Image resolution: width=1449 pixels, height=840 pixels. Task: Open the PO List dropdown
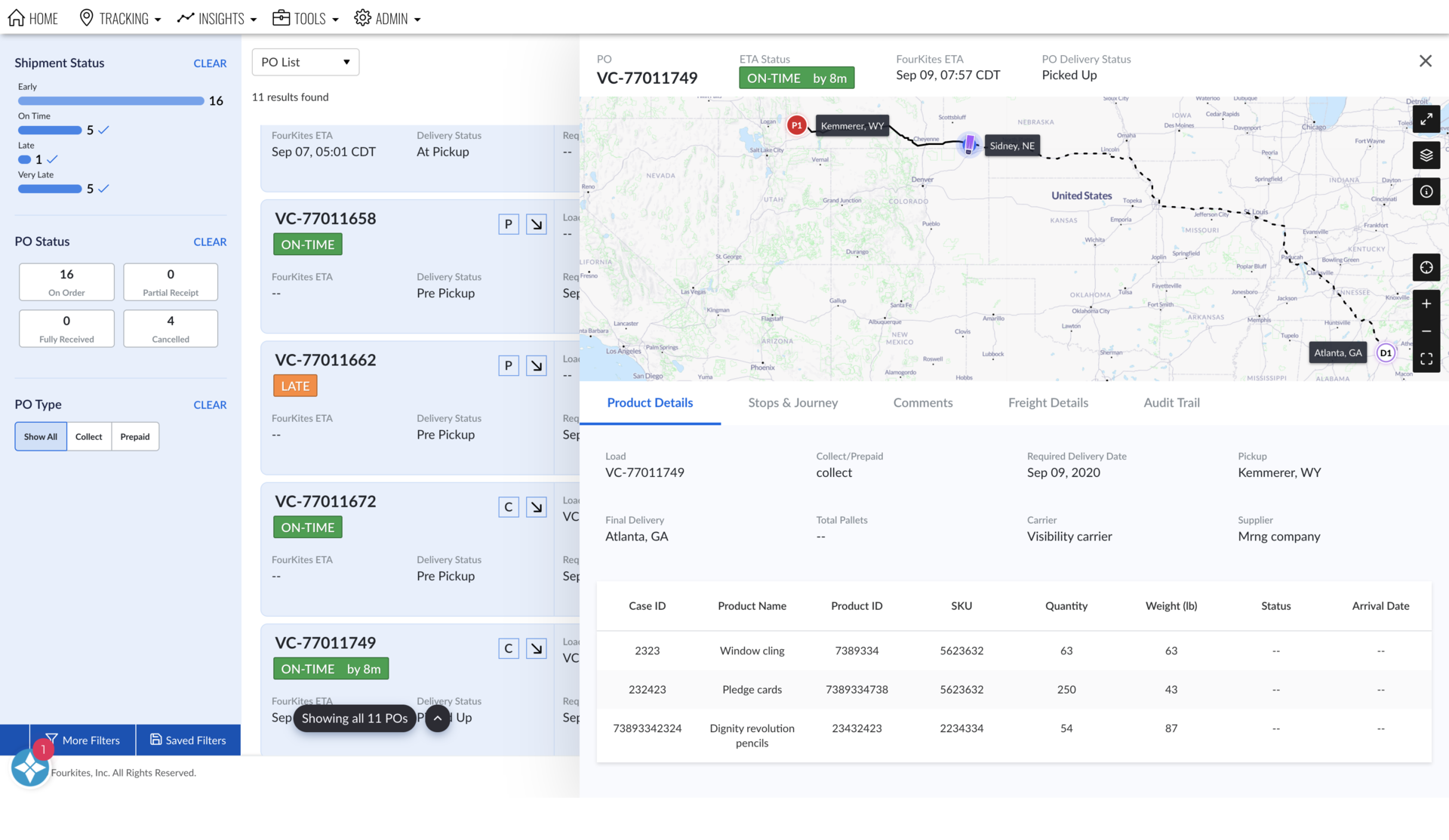tap(305, 62)
